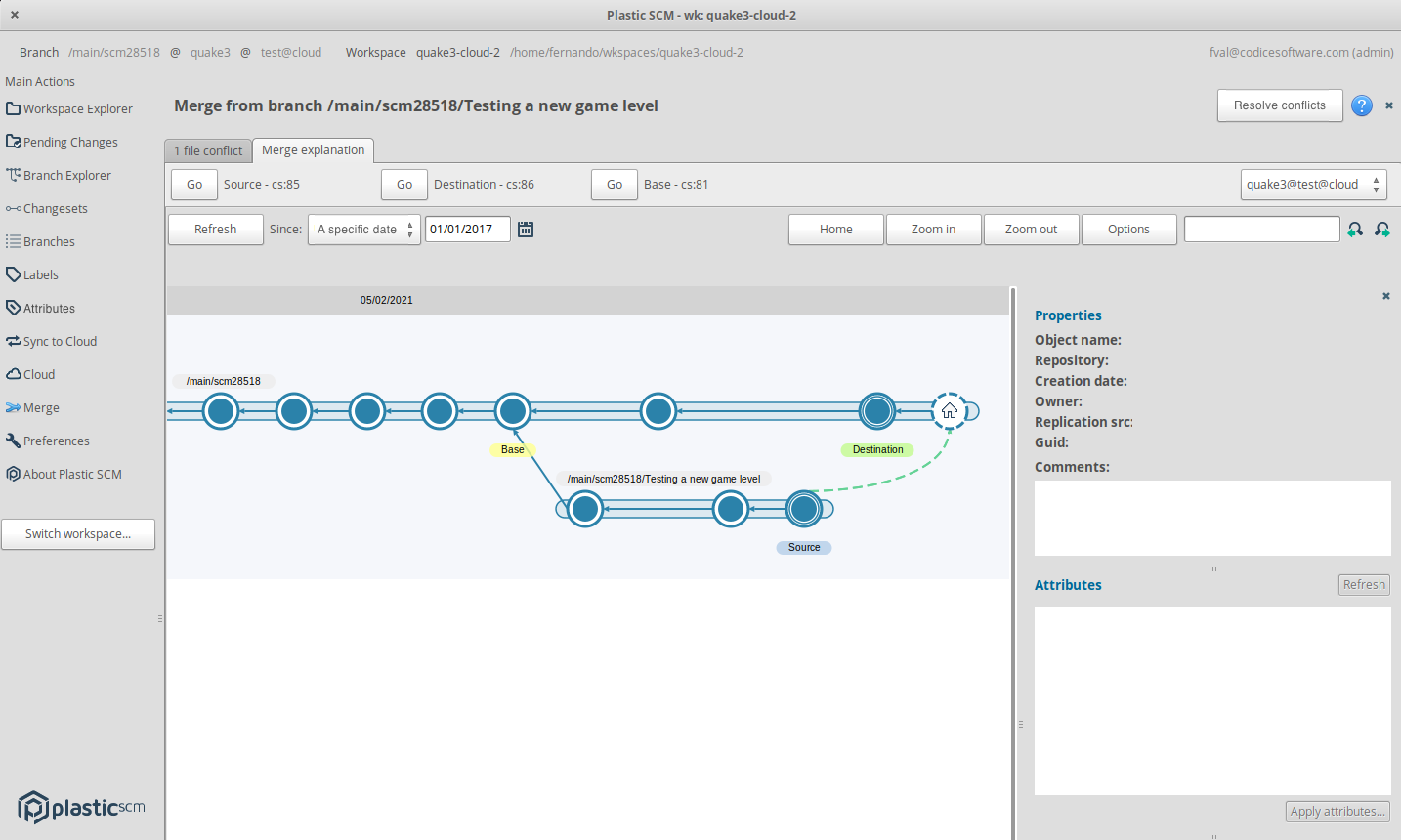The image size is (1401, 840).
Task: Click the Attributes list area
Action: click(1212, 700)
